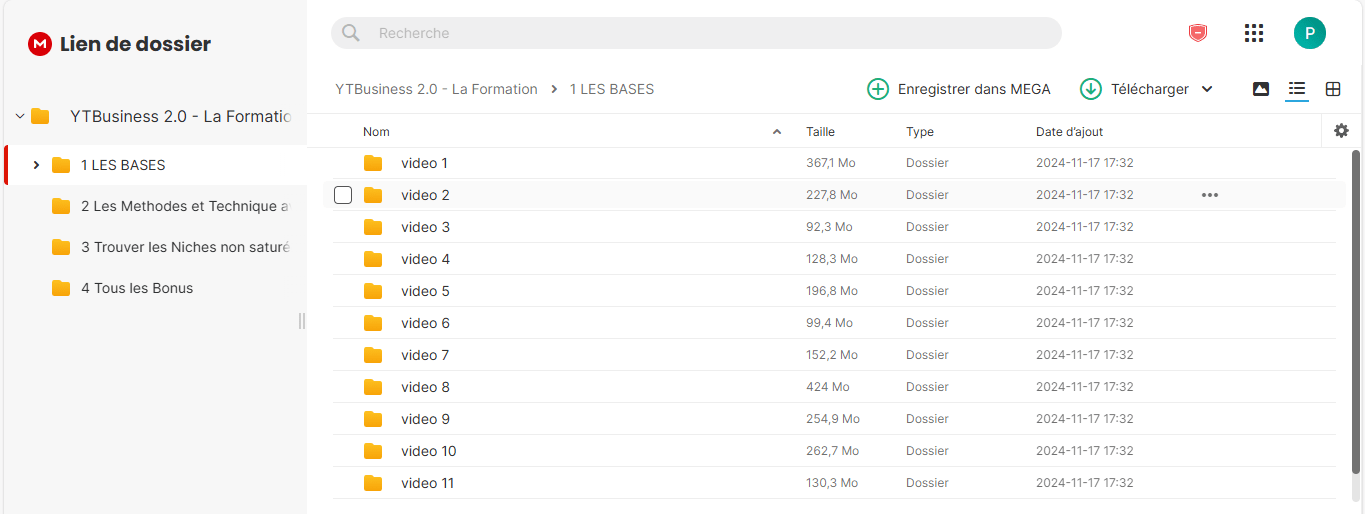
Task: Click Lien de dossier title
Action: coord(136,44)
